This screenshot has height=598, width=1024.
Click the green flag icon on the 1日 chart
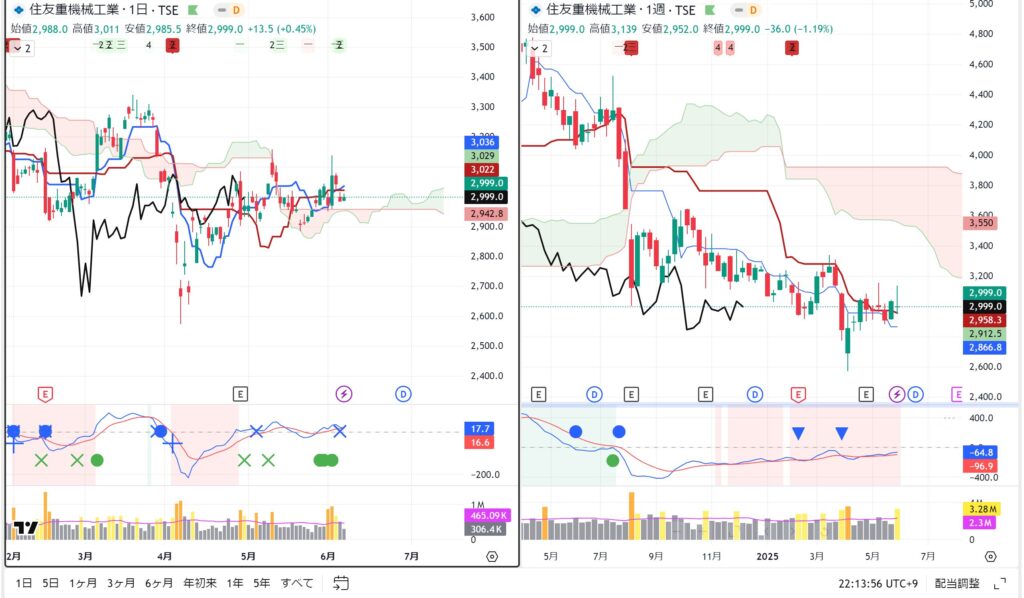pos(193,10)
